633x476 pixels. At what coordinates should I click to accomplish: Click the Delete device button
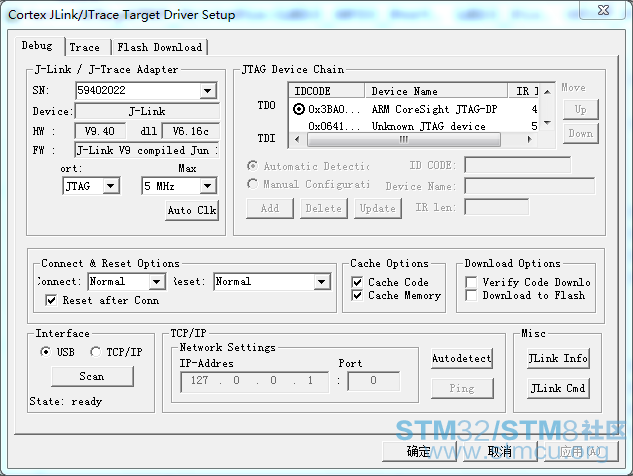coord(324,209)
